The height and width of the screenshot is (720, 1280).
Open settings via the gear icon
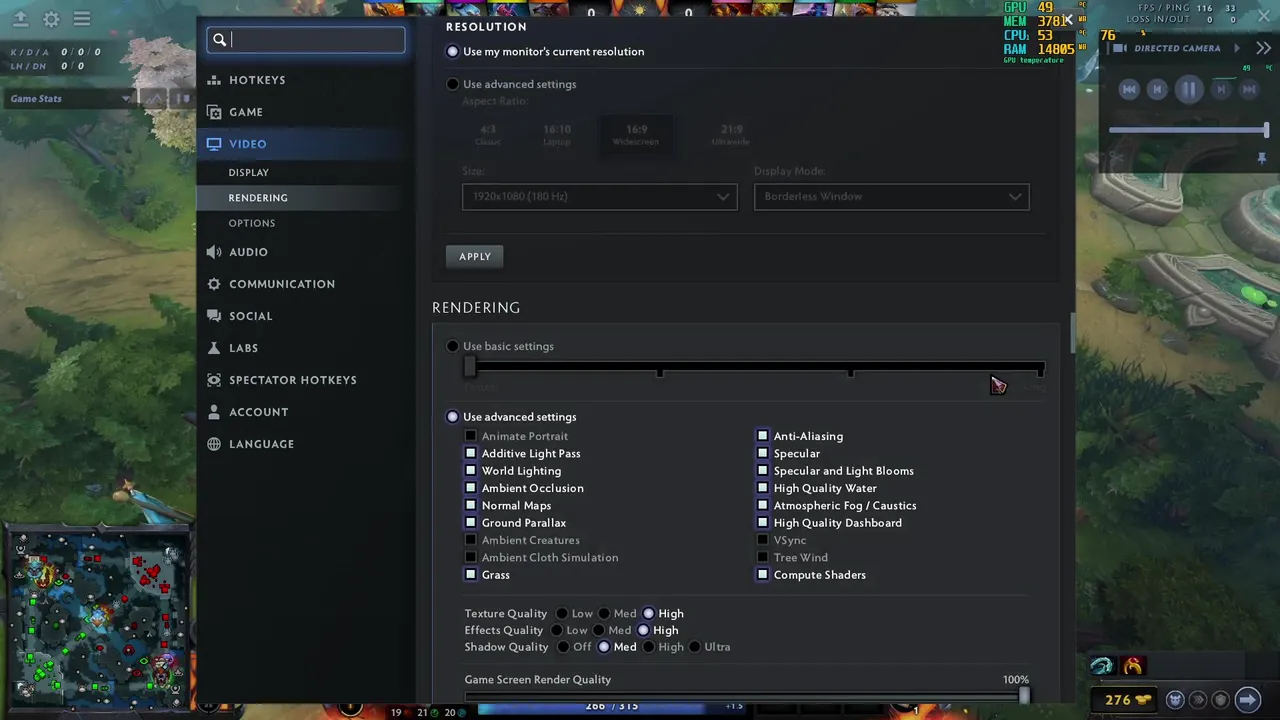point(51,19)
